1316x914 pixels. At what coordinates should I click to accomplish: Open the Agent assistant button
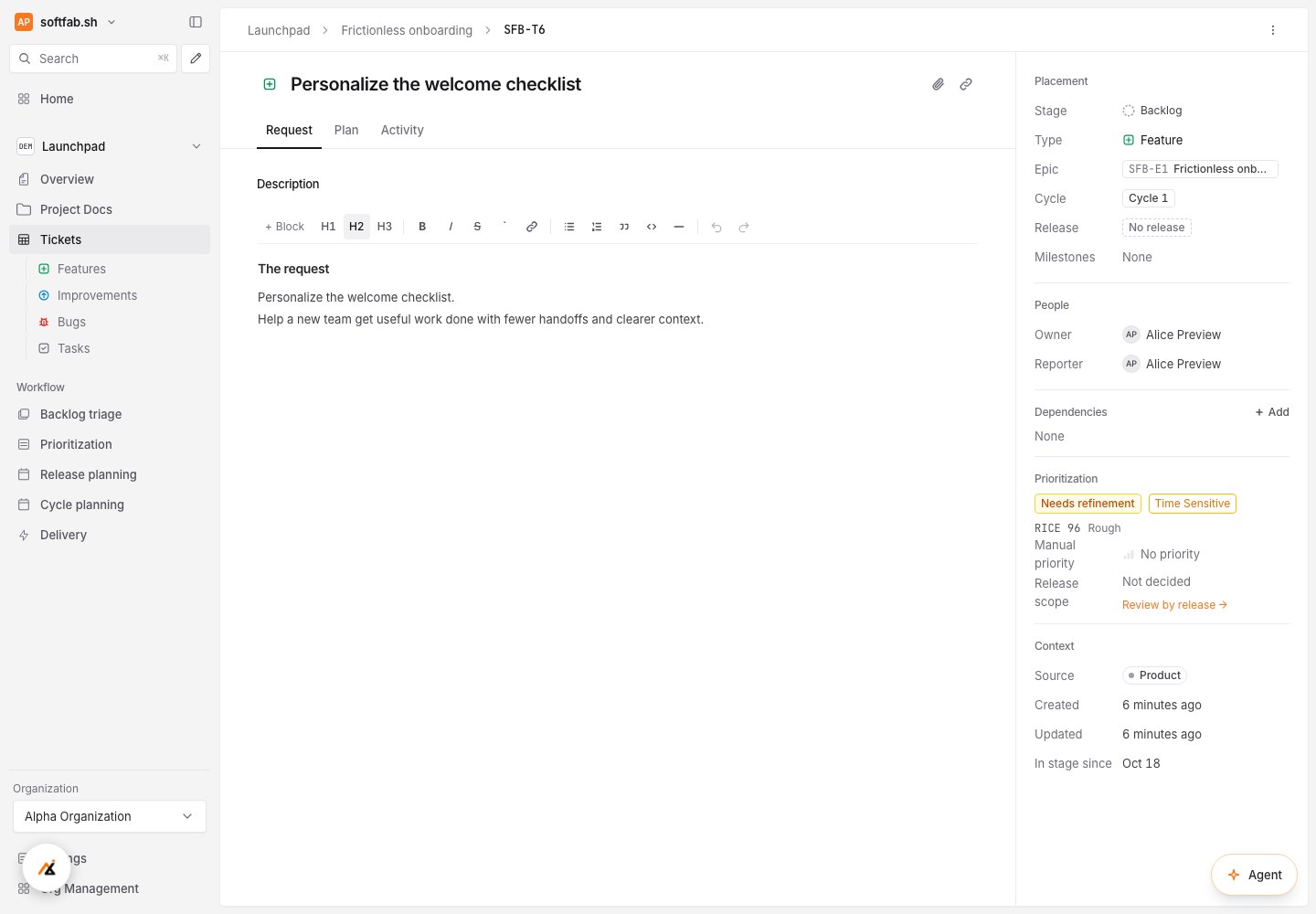click(1254, 875)
